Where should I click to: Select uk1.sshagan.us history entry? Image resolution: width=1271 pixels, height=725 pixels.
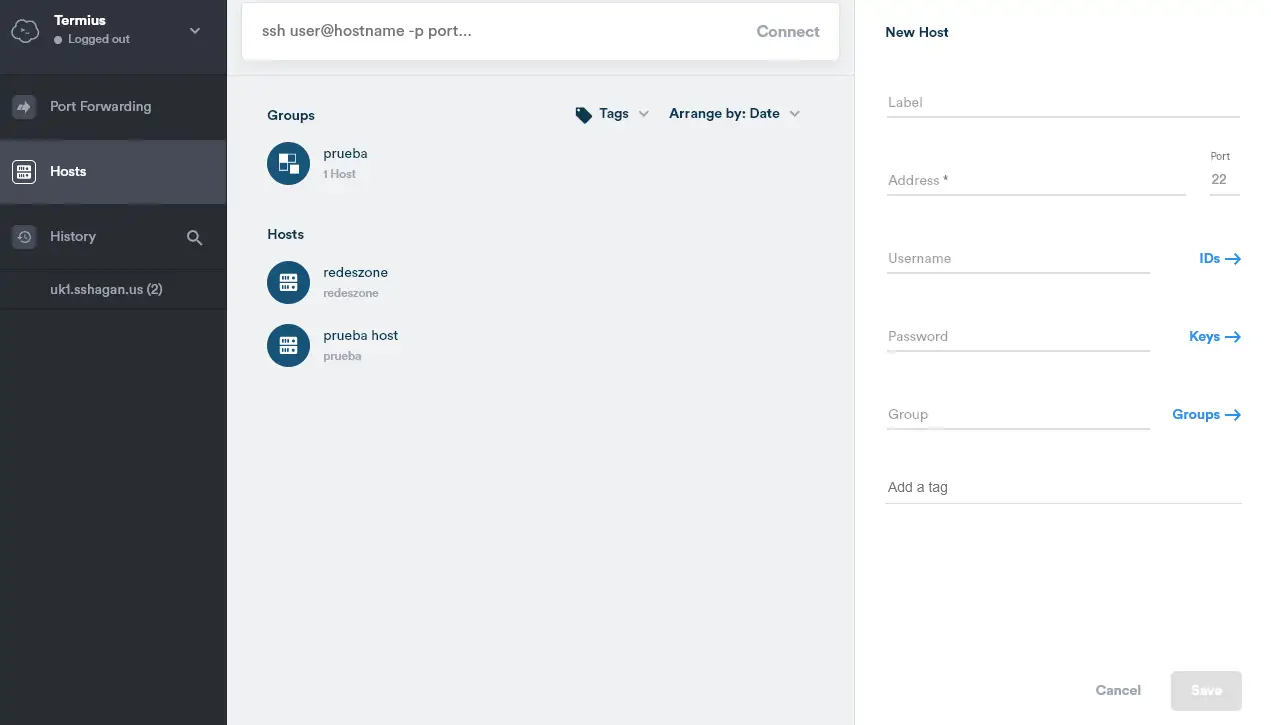click(106, 290)
